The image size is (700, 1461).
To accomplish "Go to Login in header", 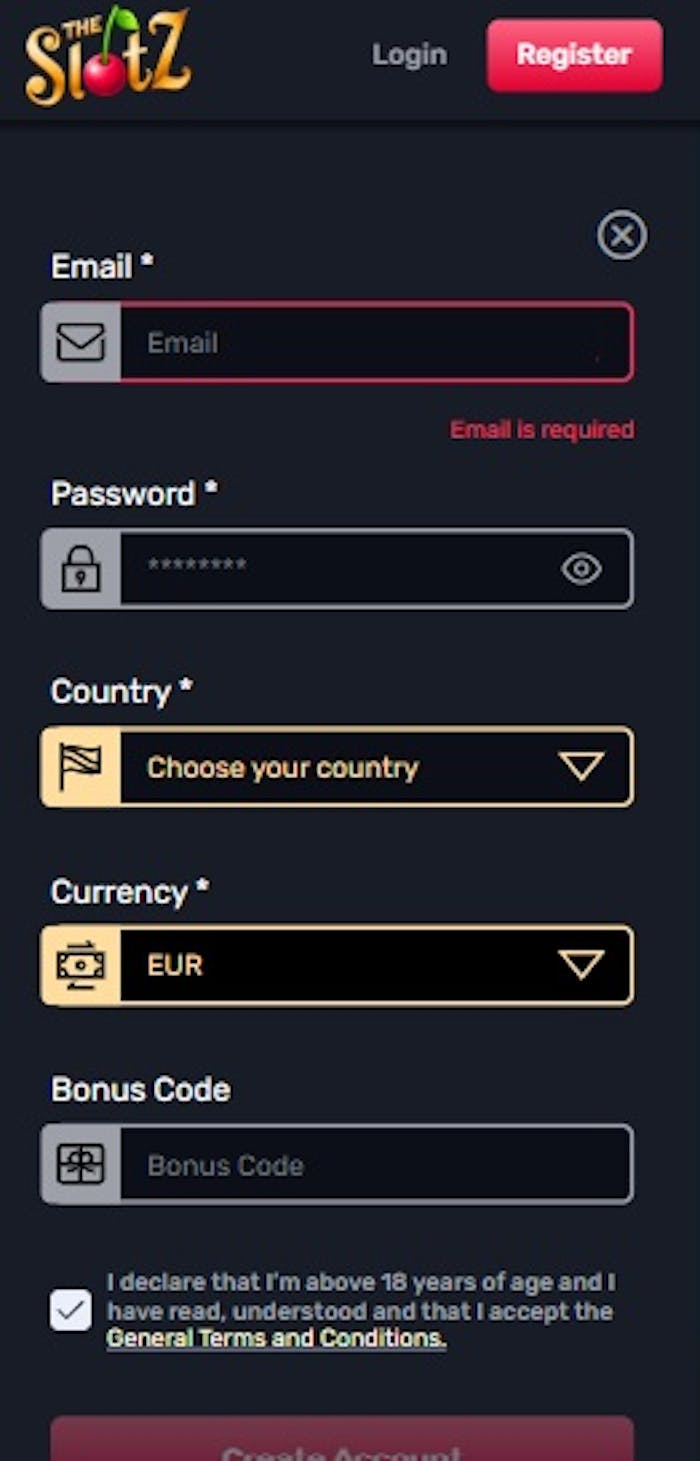I will click(x=410, y=55).
